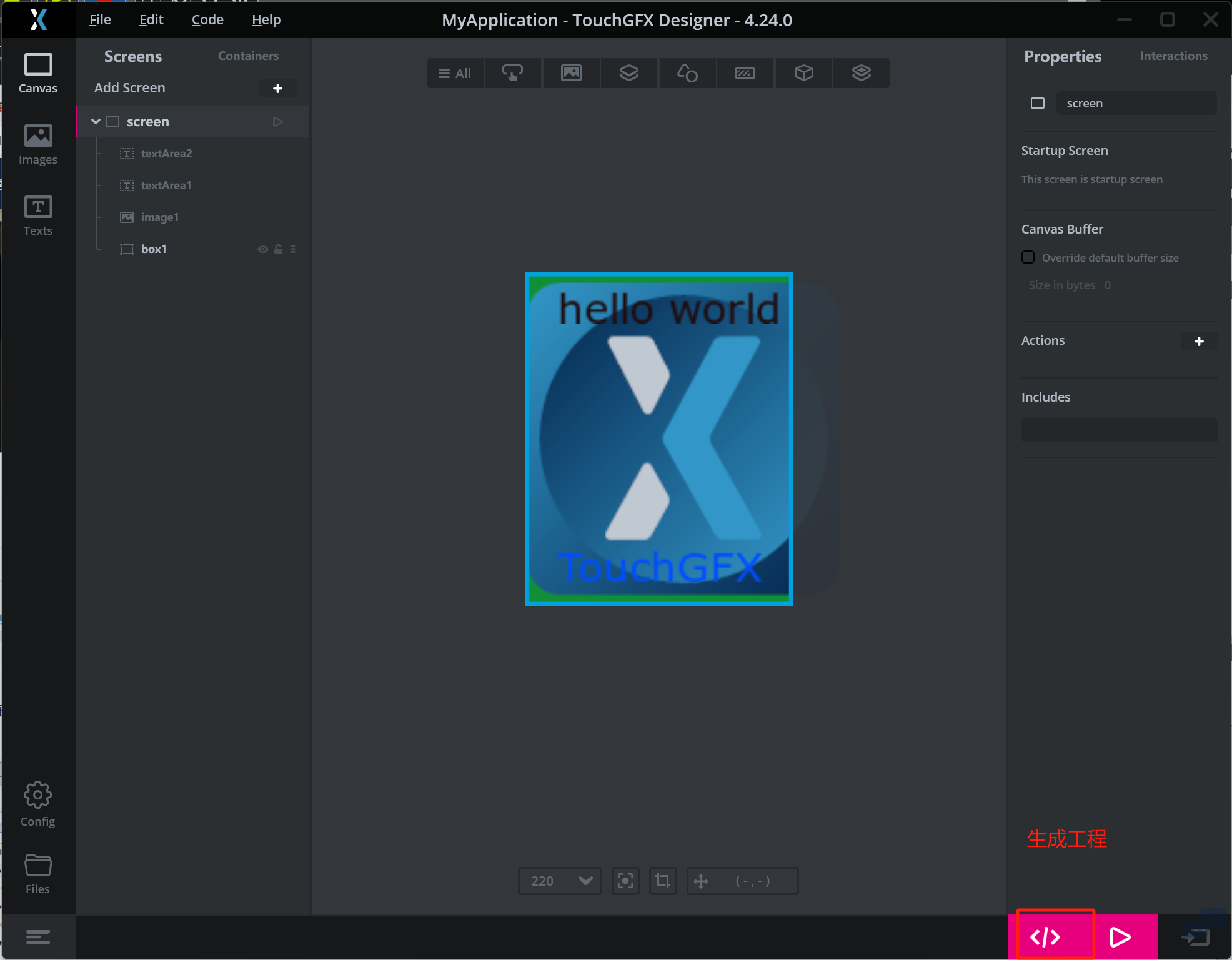
Task: Click the Startup Screen heading
Action: 1065,151
